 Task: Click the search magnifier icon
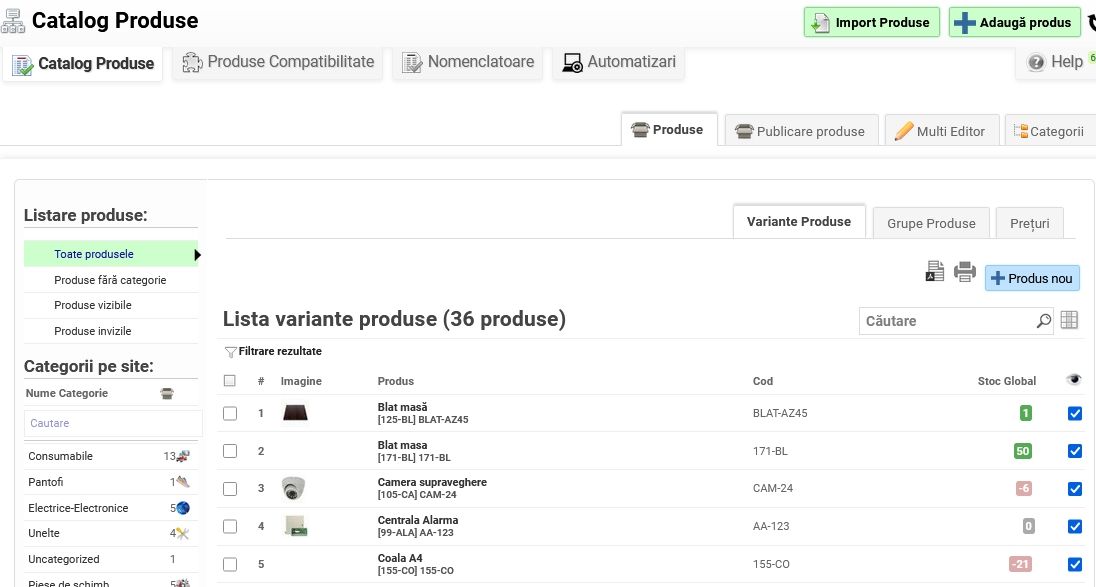1044,321
